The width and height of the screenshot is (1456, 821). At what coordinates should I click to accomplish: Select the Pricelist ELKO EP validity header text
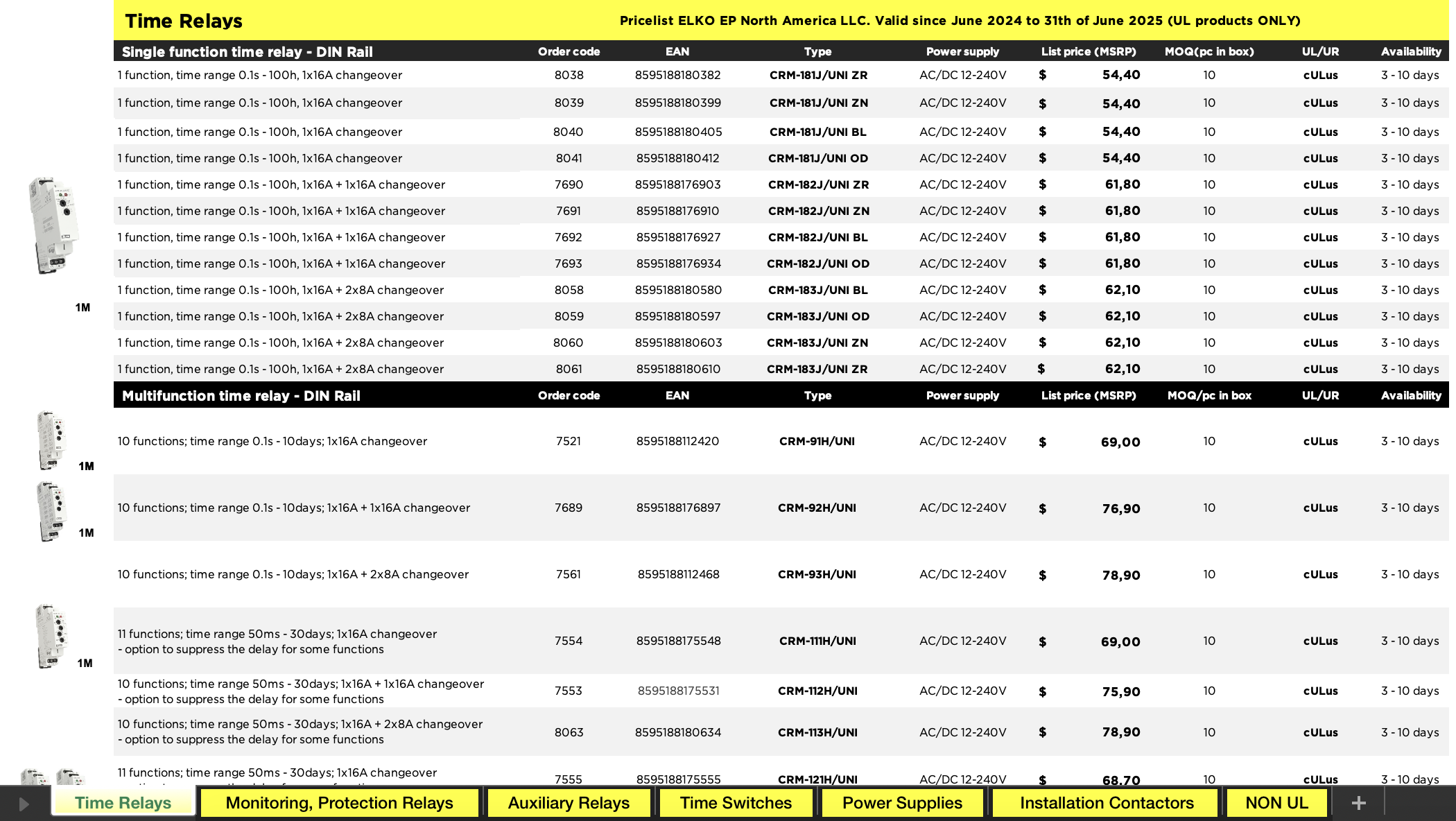pos(960,21)
